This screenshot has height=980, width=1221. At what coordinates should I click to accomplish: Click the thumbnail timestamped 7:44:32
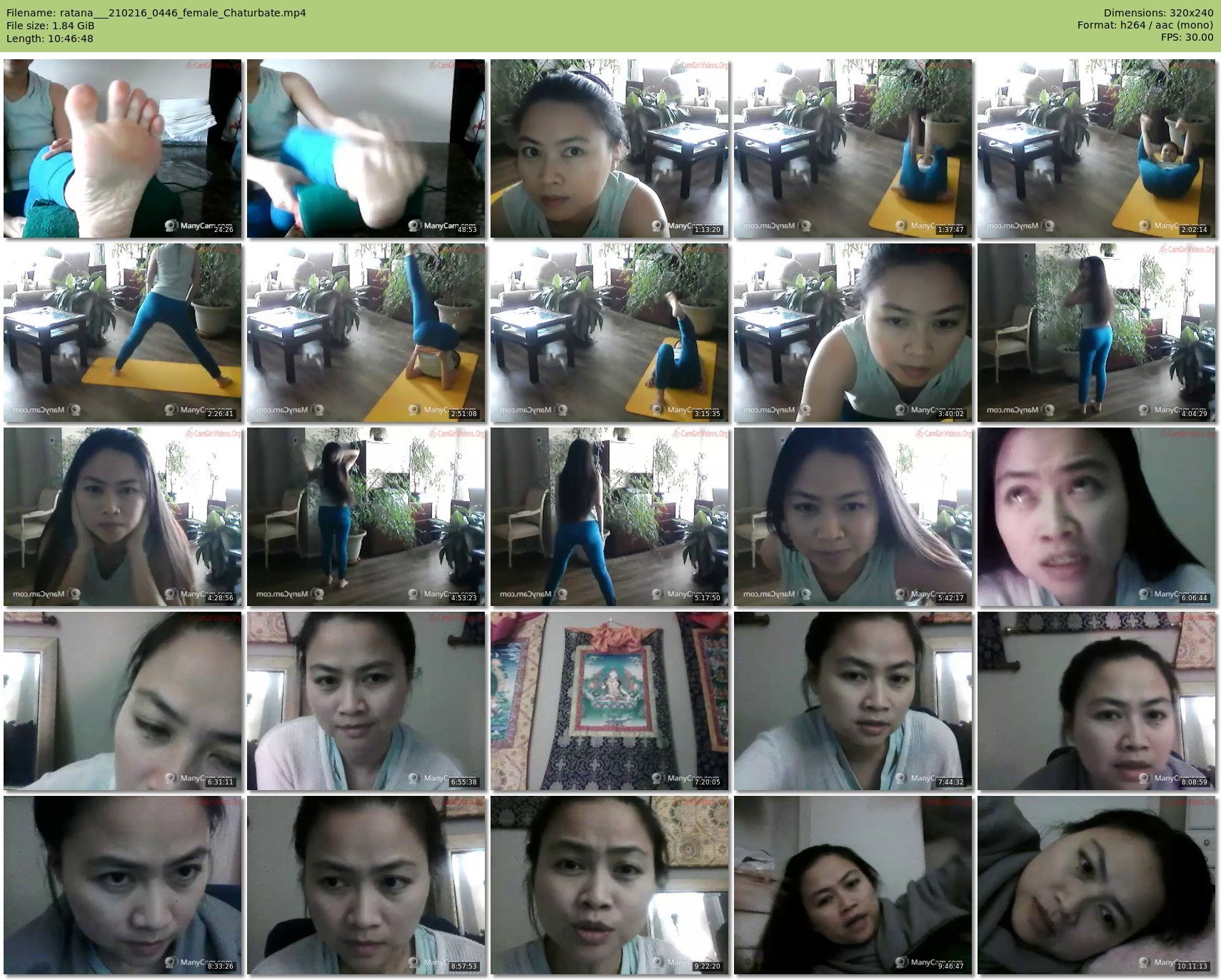853,701
